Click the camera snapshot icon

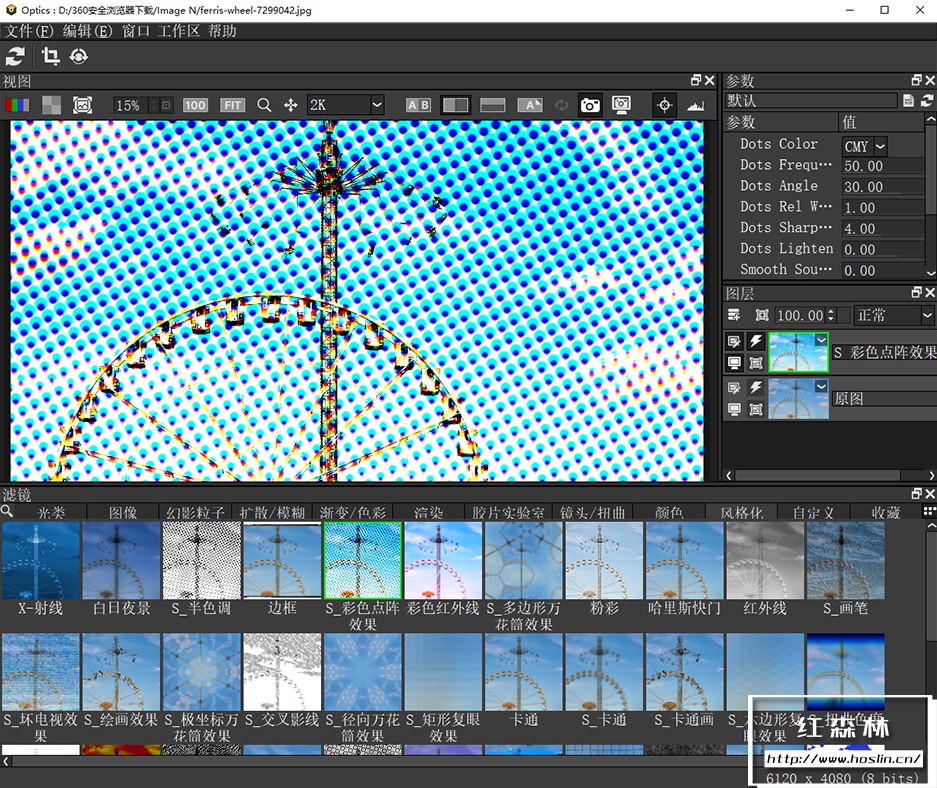pyautogui.click(x=590, y=105)
